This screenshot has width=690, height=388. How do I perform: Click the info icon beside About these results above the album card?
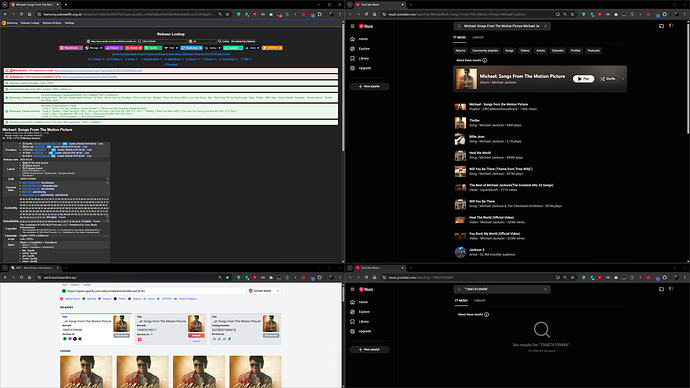[484, 60]
